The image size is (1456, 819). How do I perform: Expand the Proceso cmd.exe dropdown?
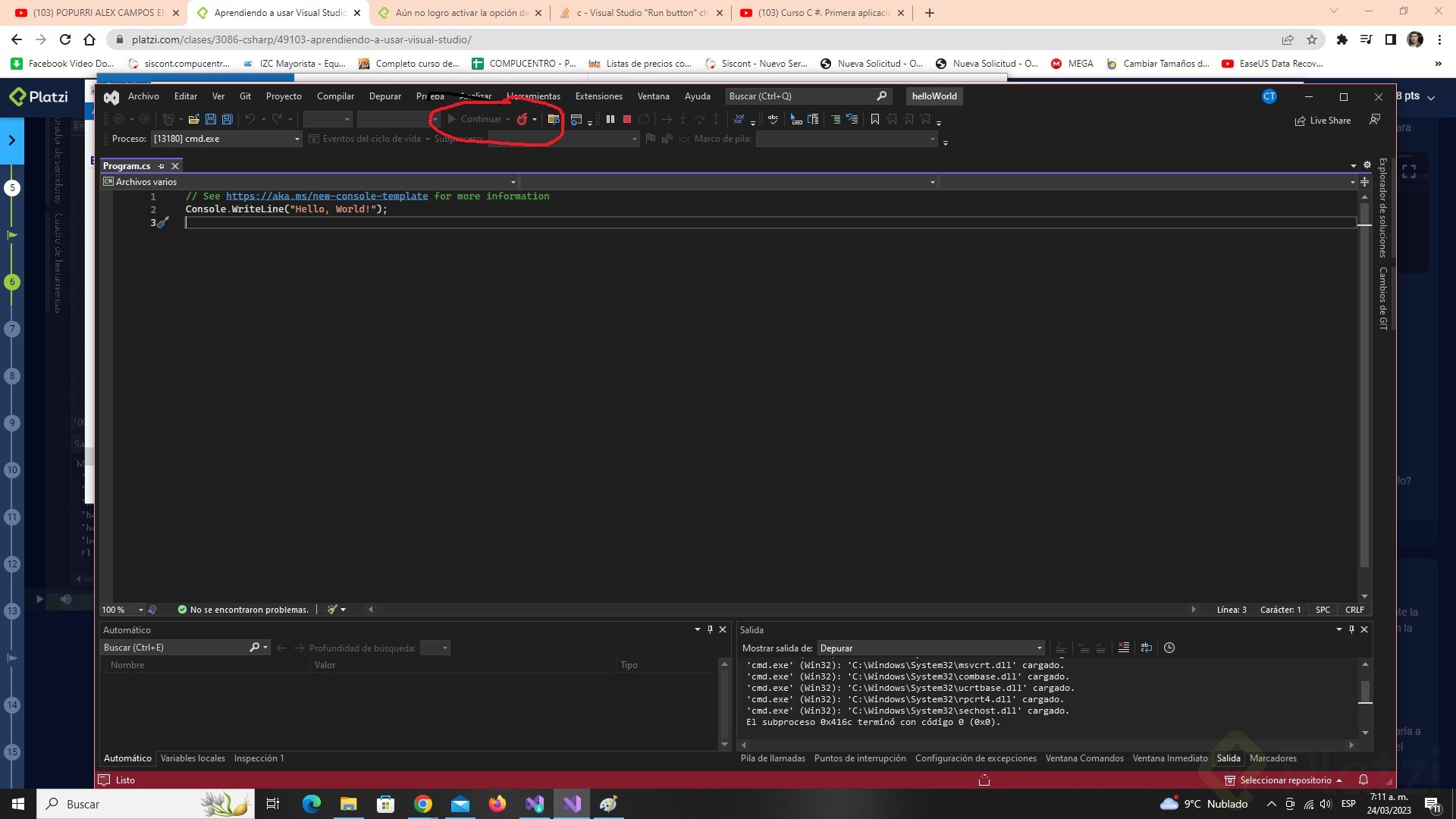(x=297, y=139)
